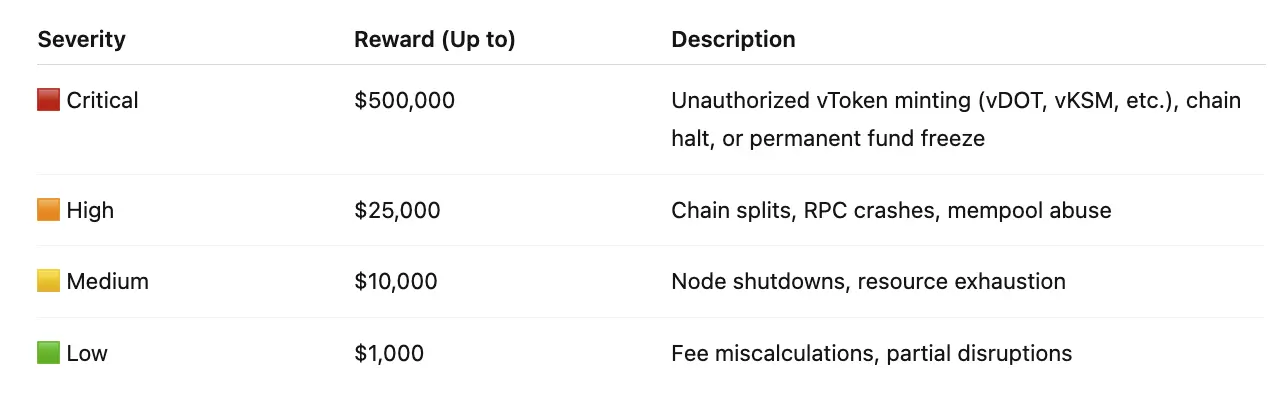The image size is (1288, 412).
Task: Click the yellow Medium severity square icon
Action: 49,282
